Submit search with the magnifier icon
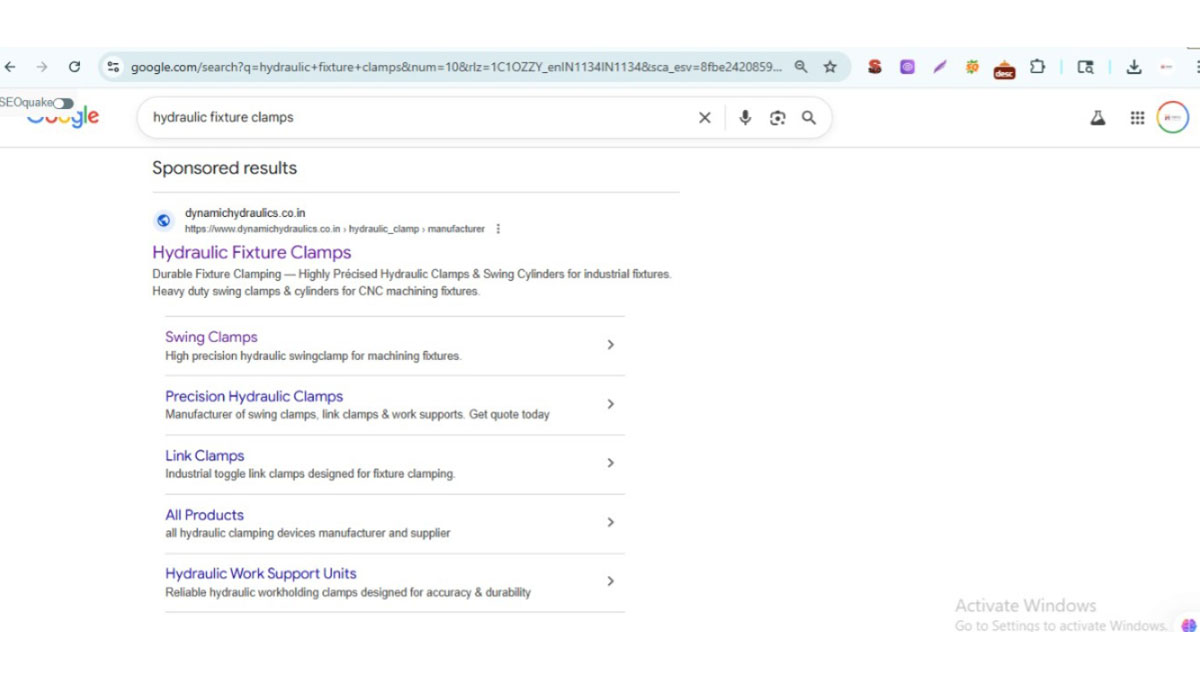 (x=809, y=118)
